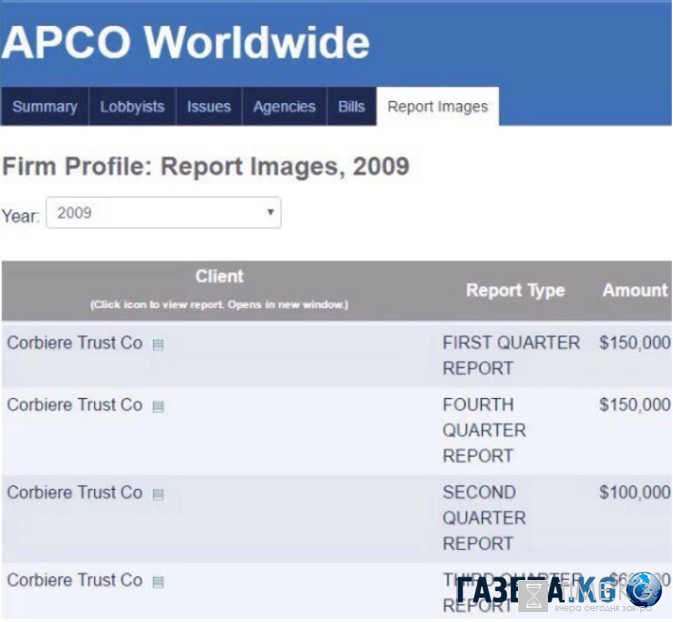
Task: Click the Amount column header
Action: point(635,291)
